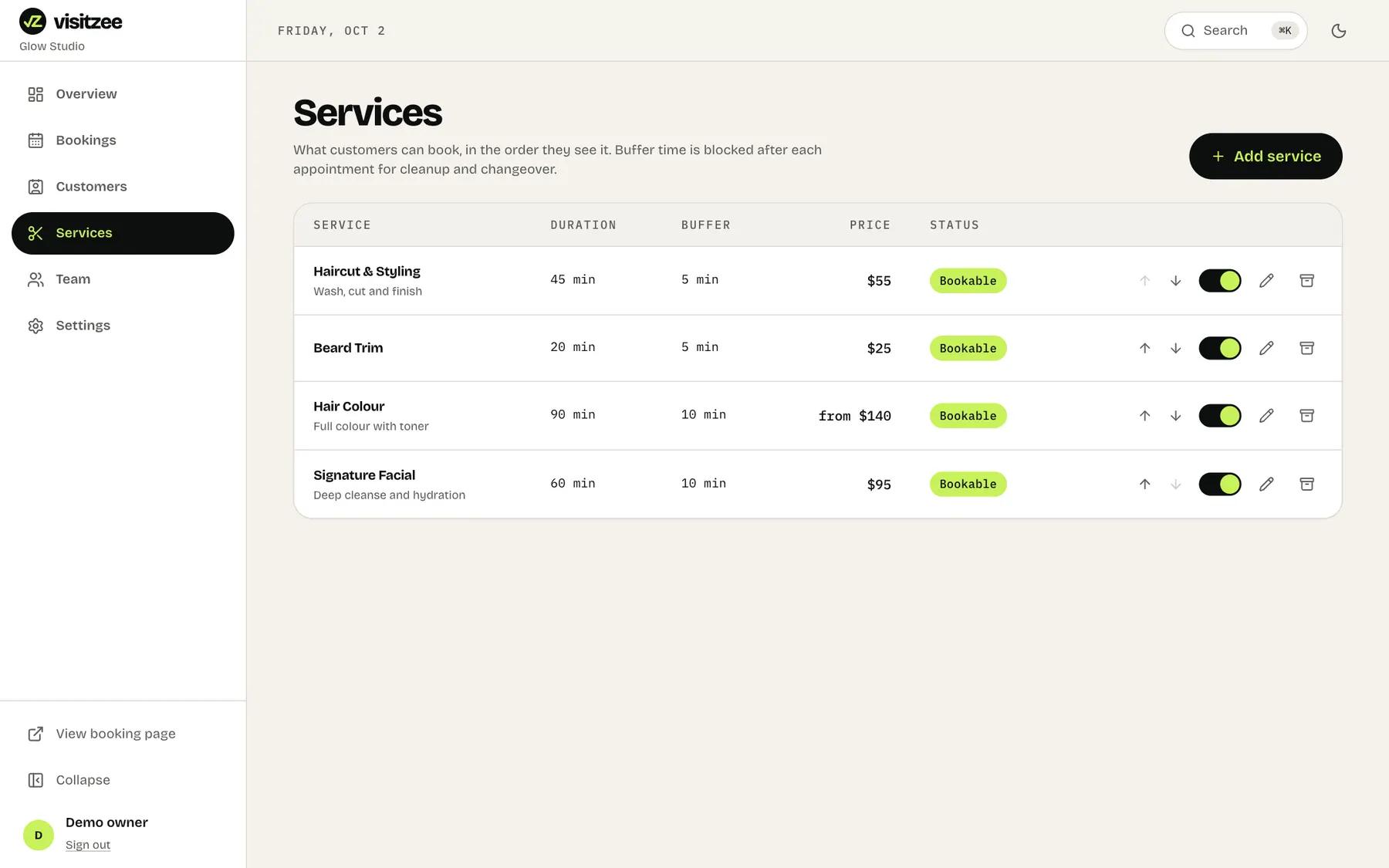Click the Duration column header
Image resolution: width=1389 pixels, height=868 pixels.
pos(583,225)
